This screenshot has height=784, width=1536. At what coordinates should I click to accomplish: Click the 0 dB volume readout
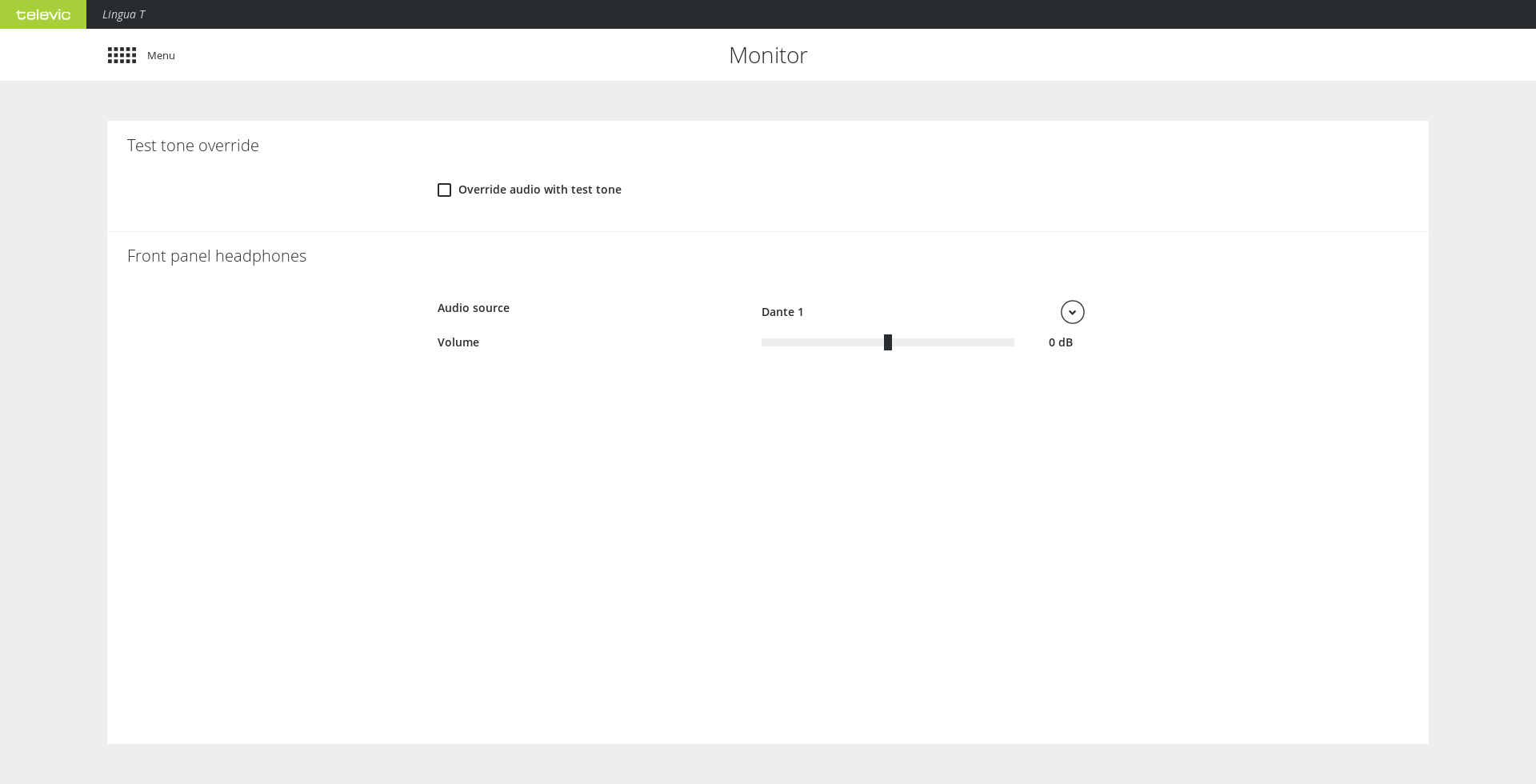[1060, 342]
